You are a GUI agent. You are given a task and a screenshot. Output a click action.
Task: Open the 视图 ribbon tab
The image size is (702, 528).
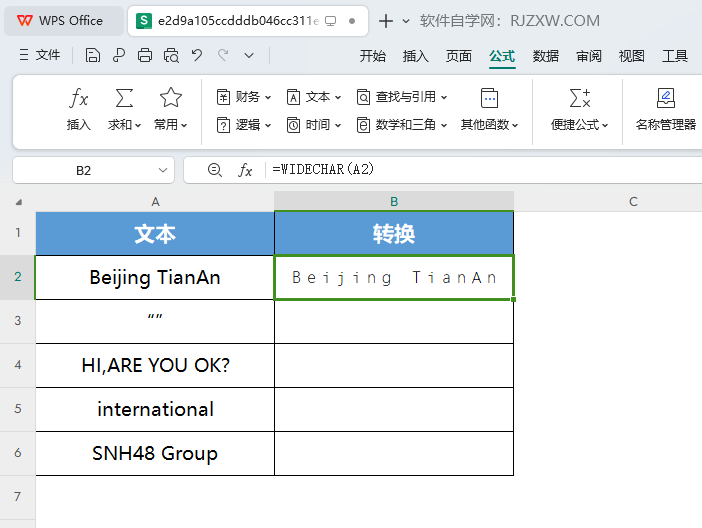coord(632,56)
